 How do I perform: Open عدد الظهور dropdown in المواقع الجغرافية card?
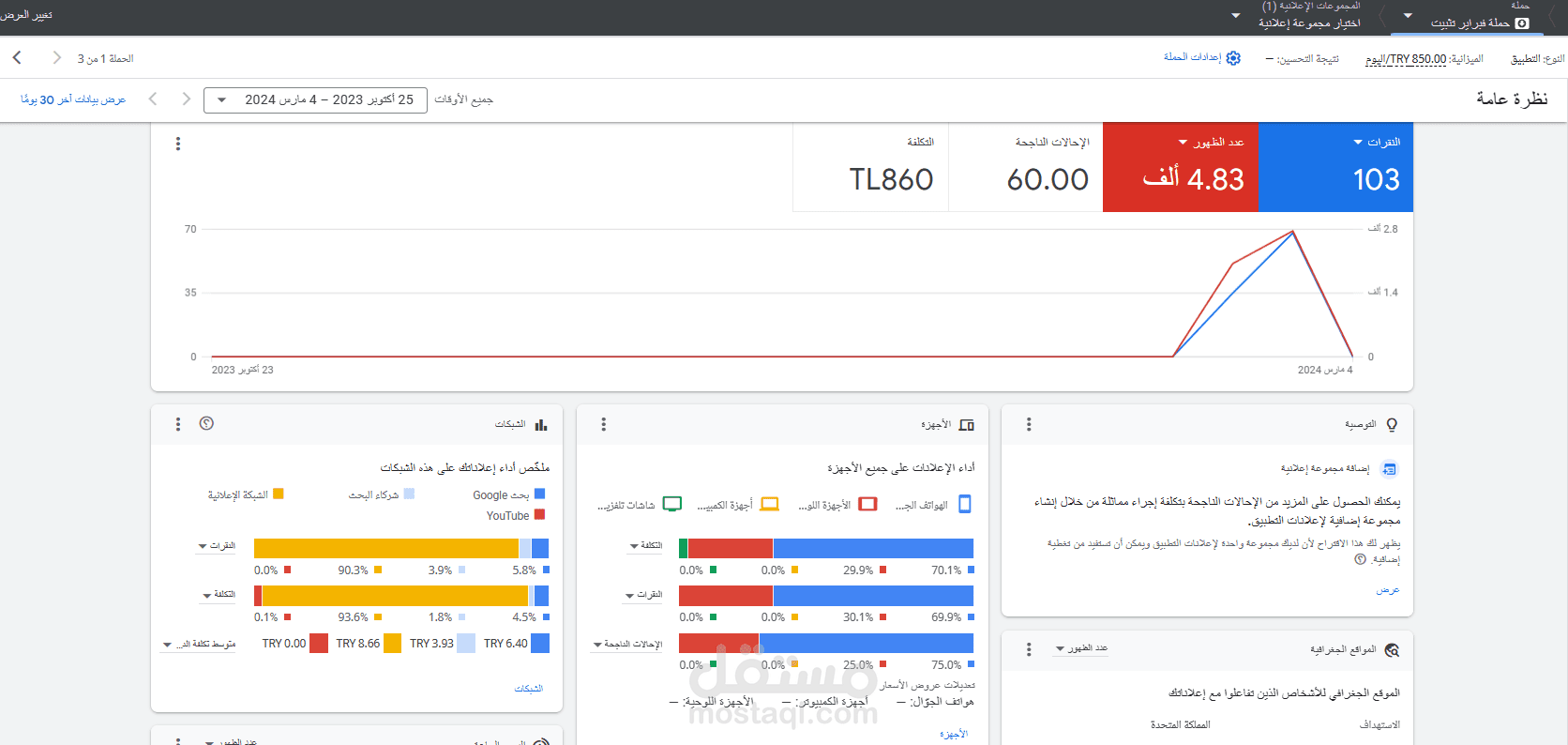[x=1081, y=648]
